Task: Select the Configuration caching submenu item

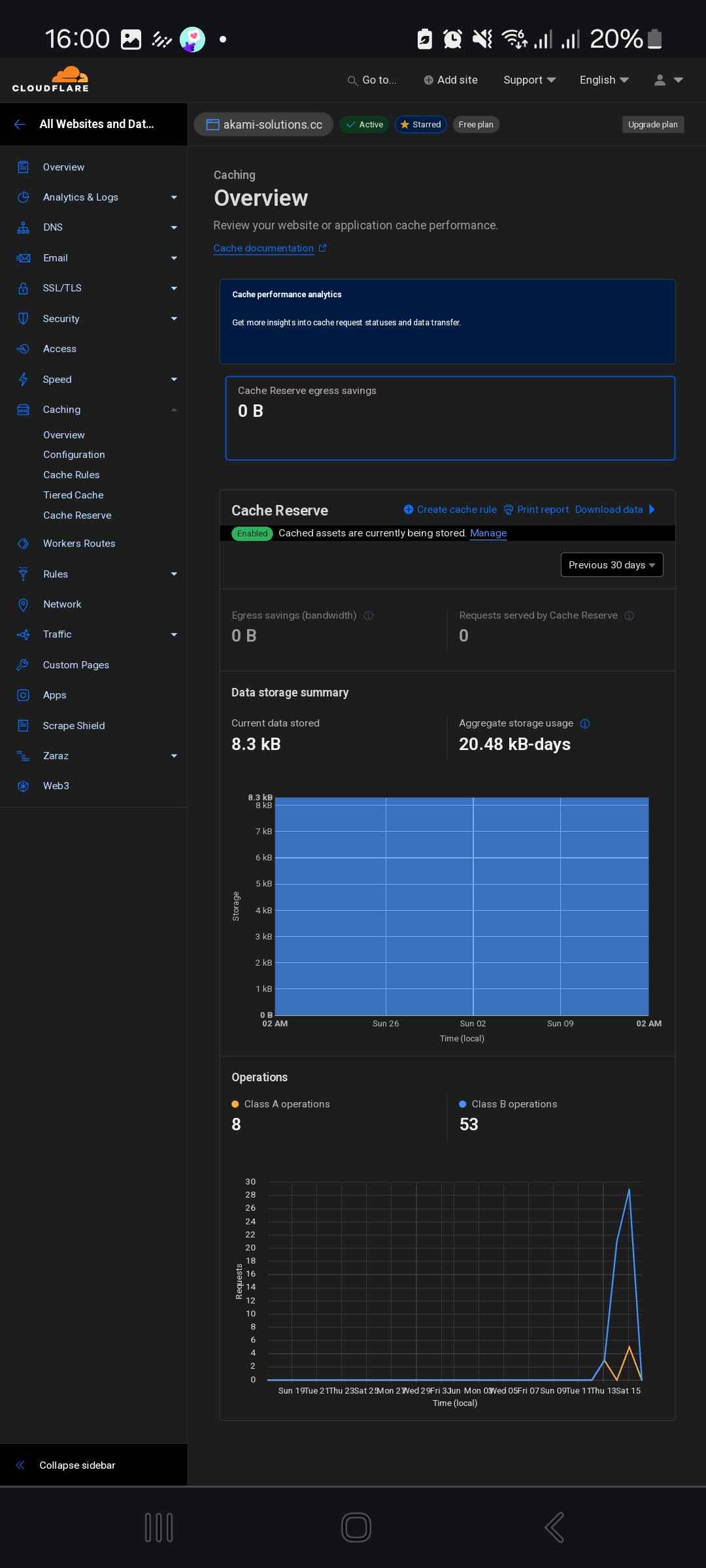Action: pyautogui.click(x=74, y=455)
